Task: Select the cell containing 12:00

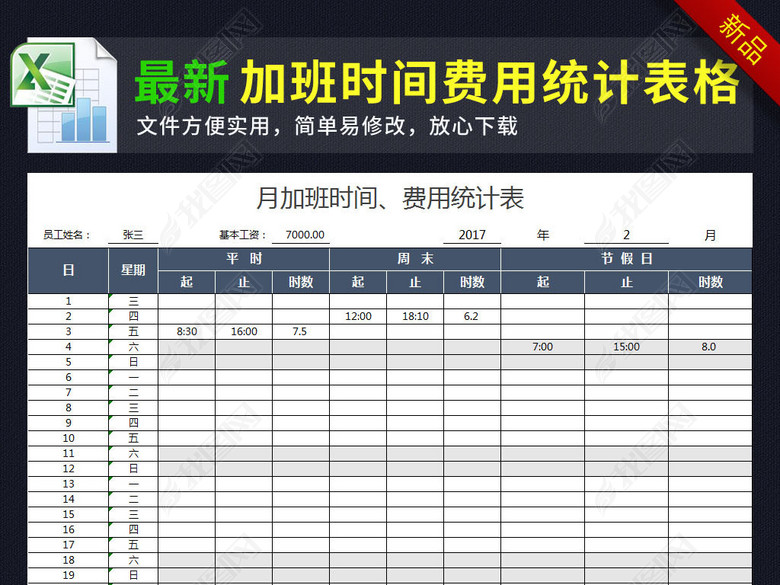Action: (358, 316)
